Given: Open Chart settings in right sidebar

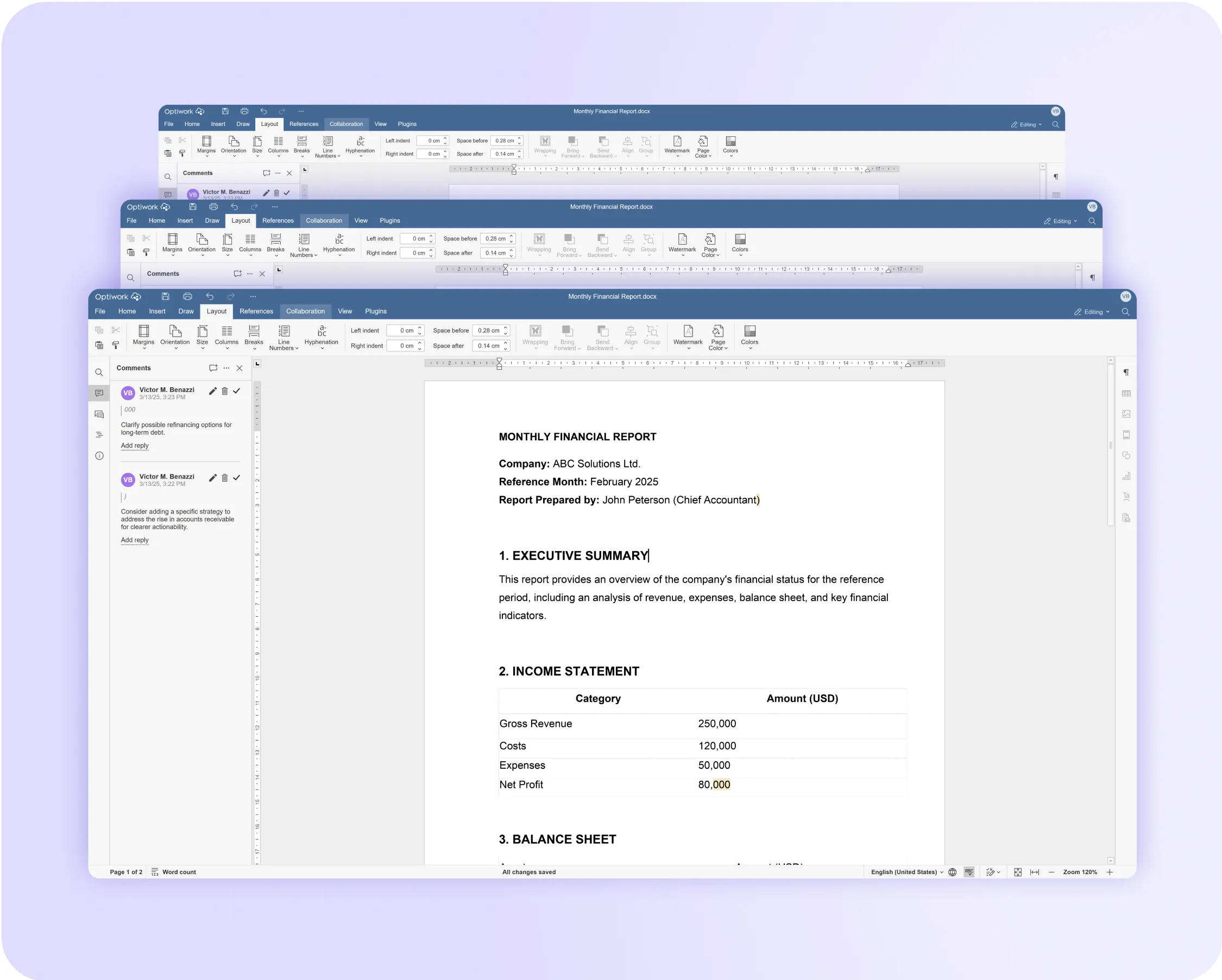Looking at the screenshot, I should pos(1126,476).
